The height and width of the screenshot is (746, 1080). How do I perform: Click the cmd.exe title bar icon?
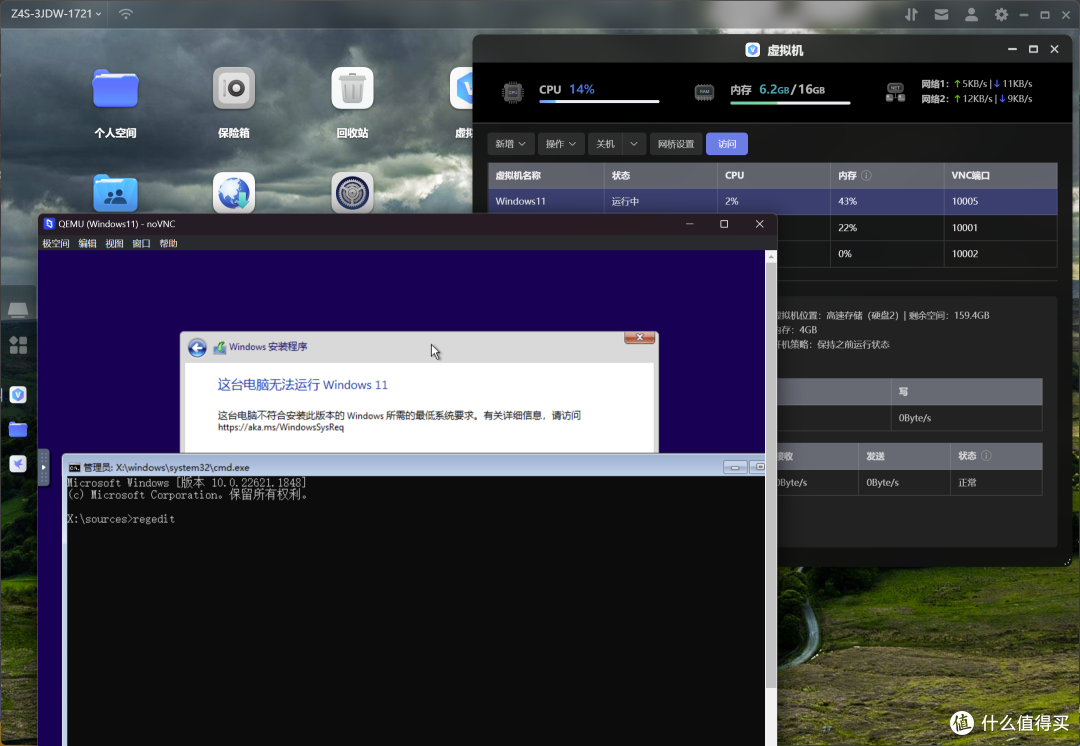point(74,468)
